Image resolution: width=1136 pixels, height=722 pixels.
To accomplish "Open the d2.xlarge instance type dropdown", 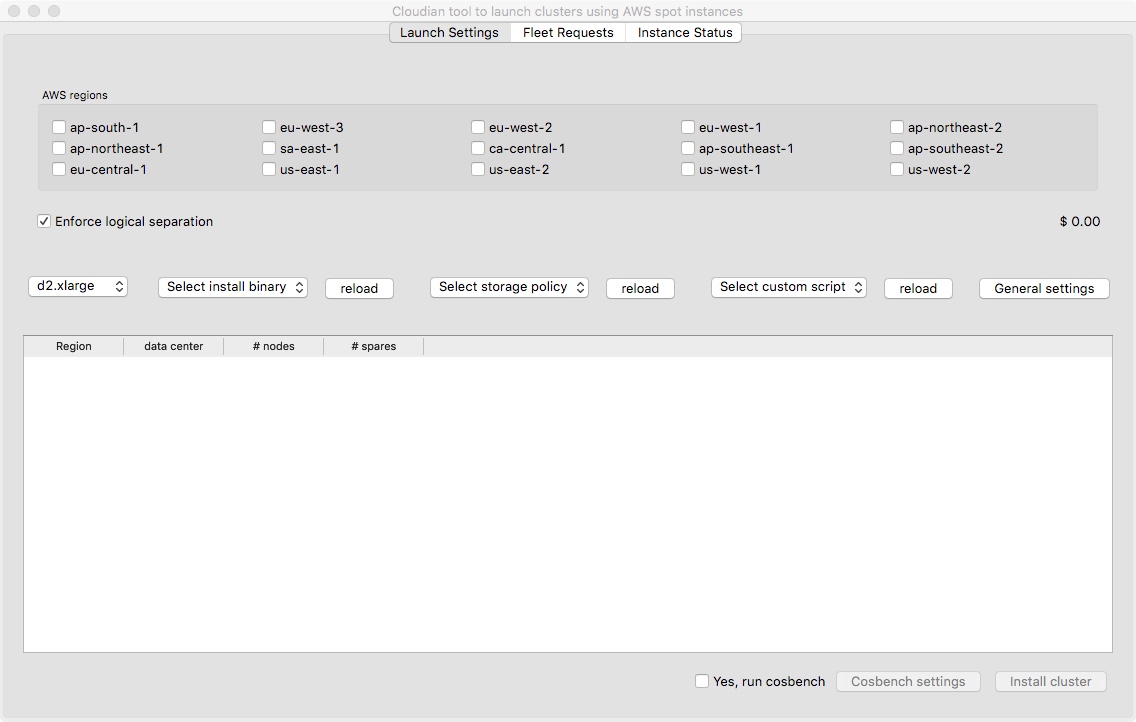I will pos(78,286).
